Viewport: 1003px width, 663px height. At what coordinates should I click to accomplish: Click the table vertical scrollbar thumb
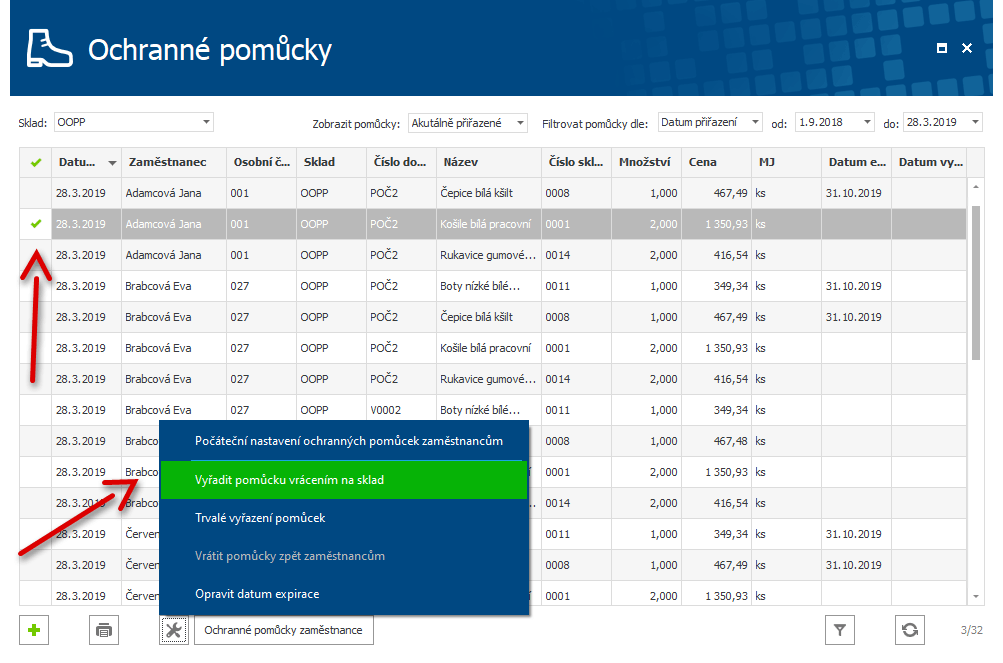[975, 283]
